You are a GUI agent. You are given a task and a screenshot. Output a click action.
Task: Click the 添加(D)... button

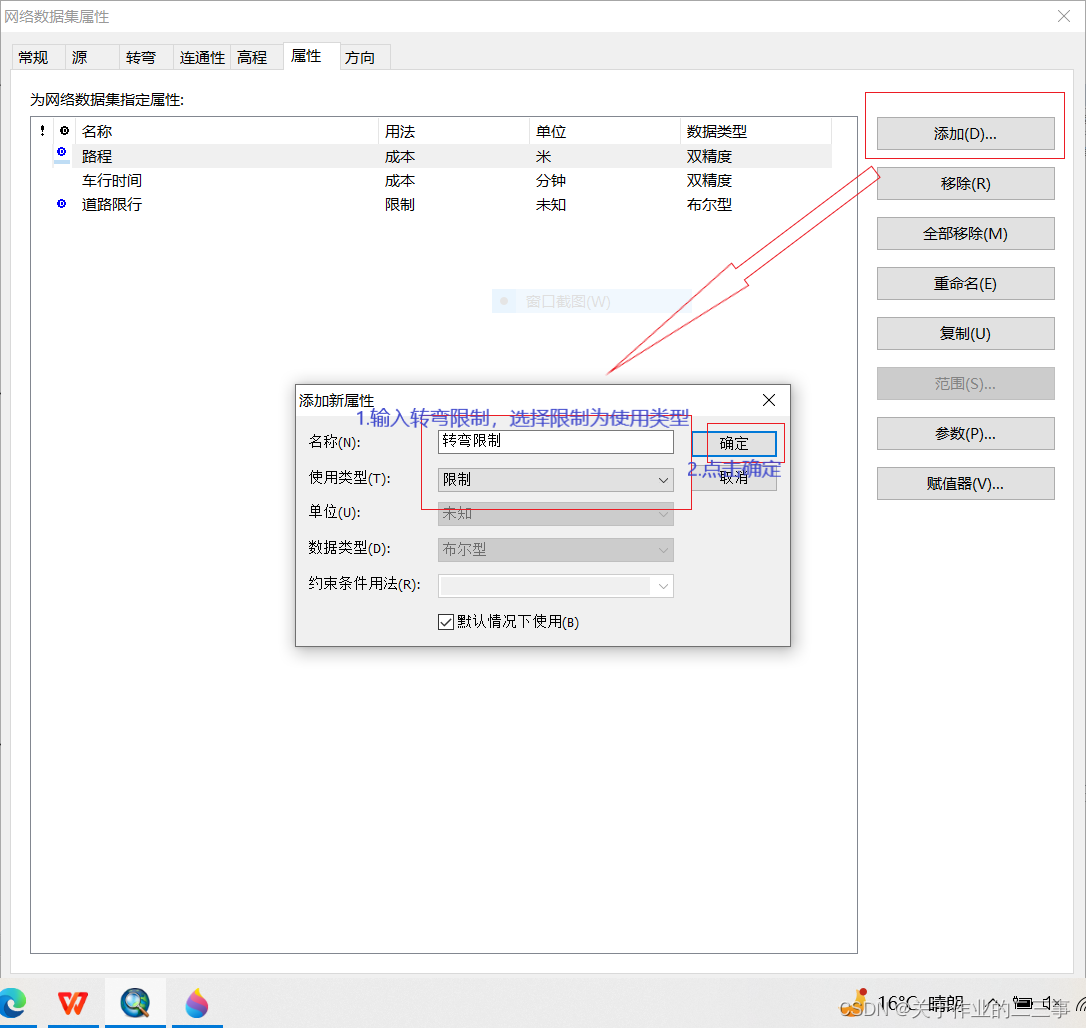965,134
